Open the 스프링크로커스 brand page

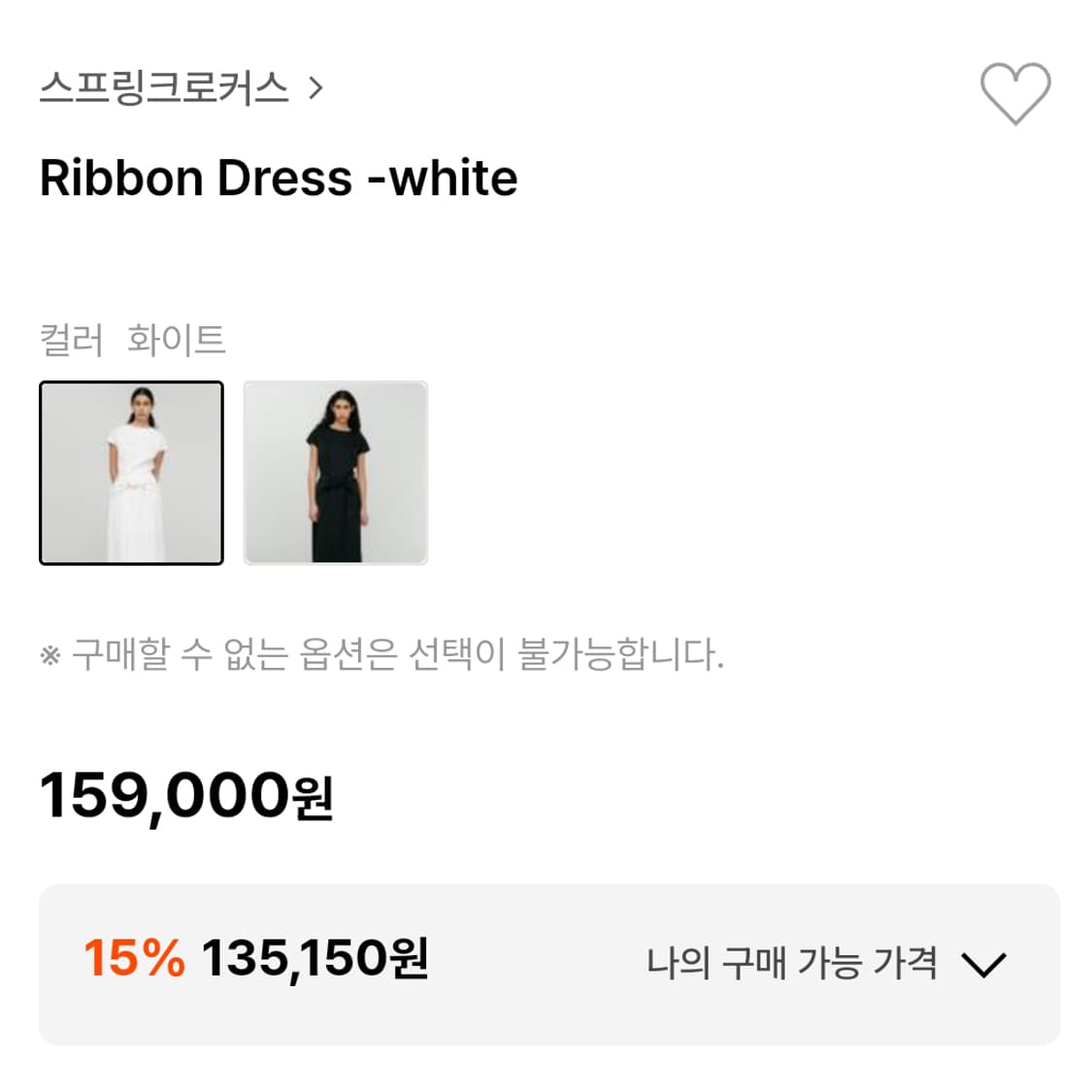coord(164,89)
